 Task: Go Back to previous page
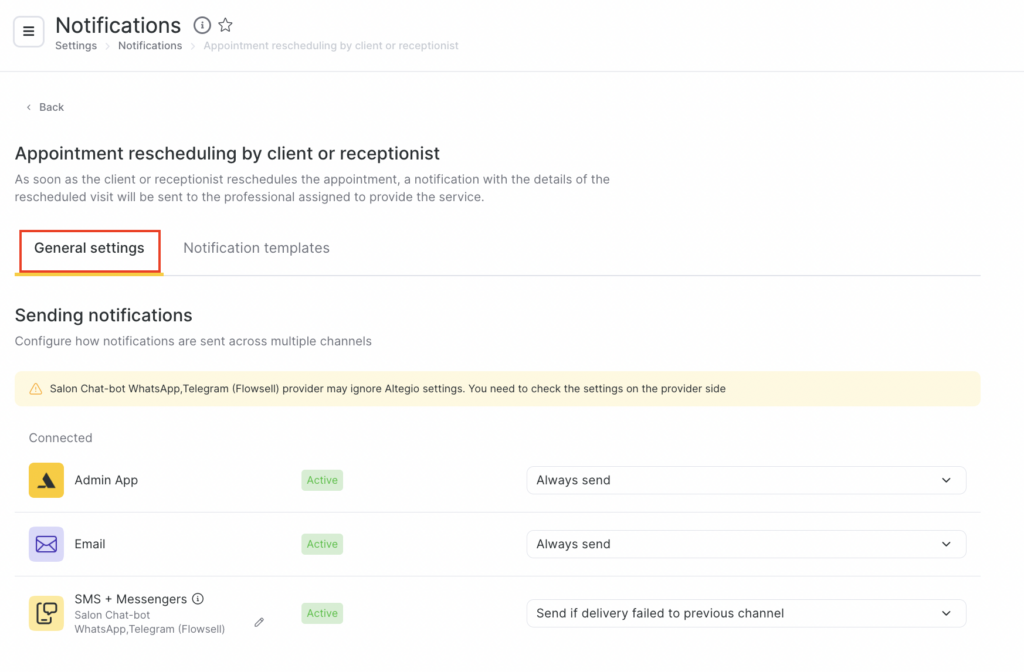[45, 107]
